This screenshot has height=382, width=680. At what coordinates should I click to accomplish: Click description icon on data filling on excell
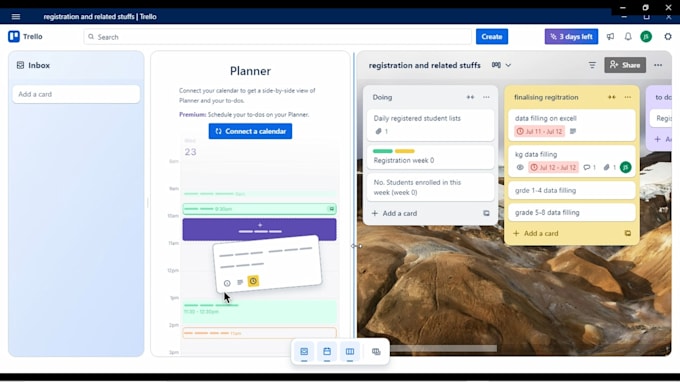(x=573, y=131)
